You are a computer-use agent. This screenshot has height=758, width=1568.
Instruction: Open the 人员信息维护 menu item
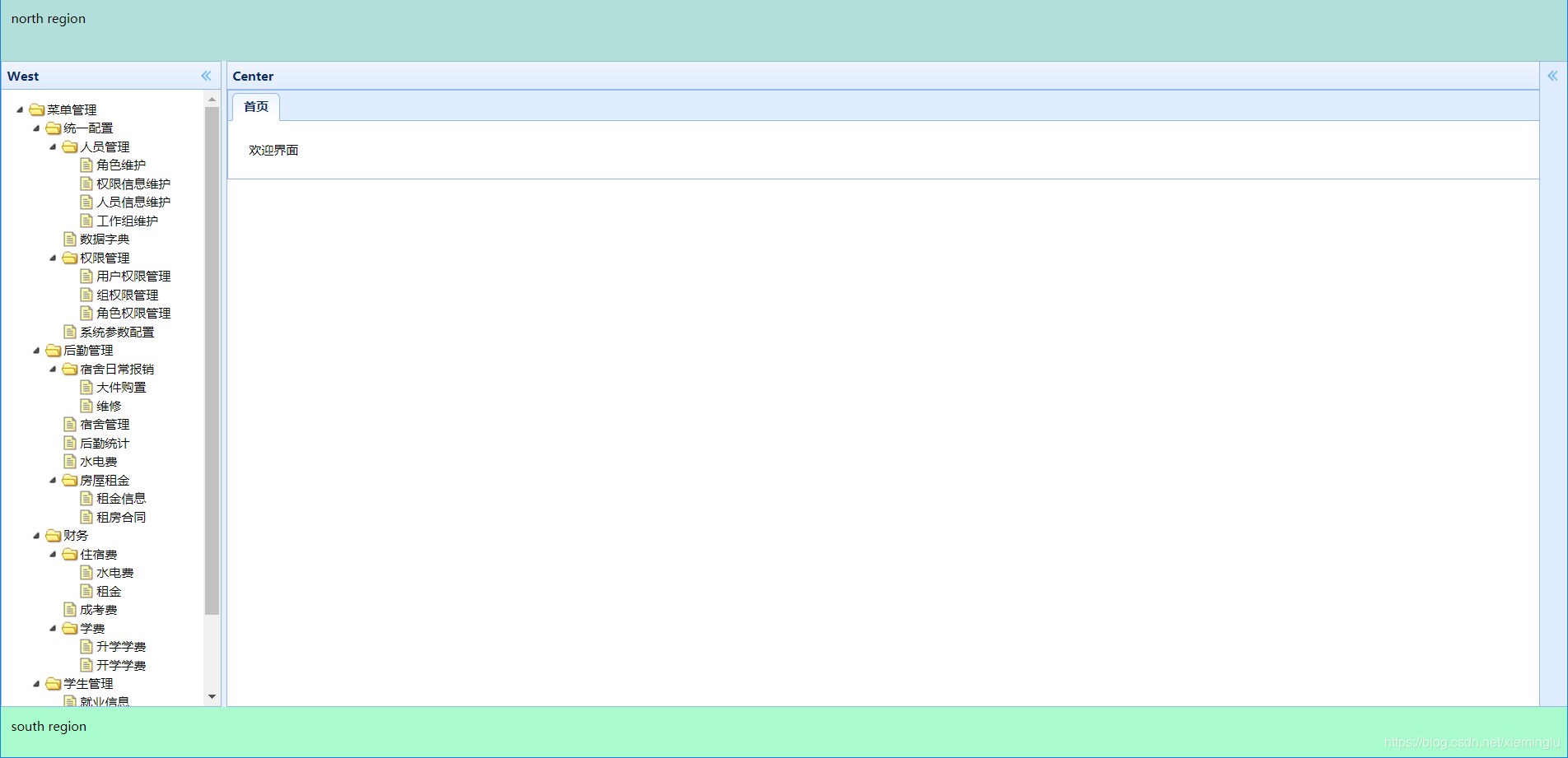(133, 202)
